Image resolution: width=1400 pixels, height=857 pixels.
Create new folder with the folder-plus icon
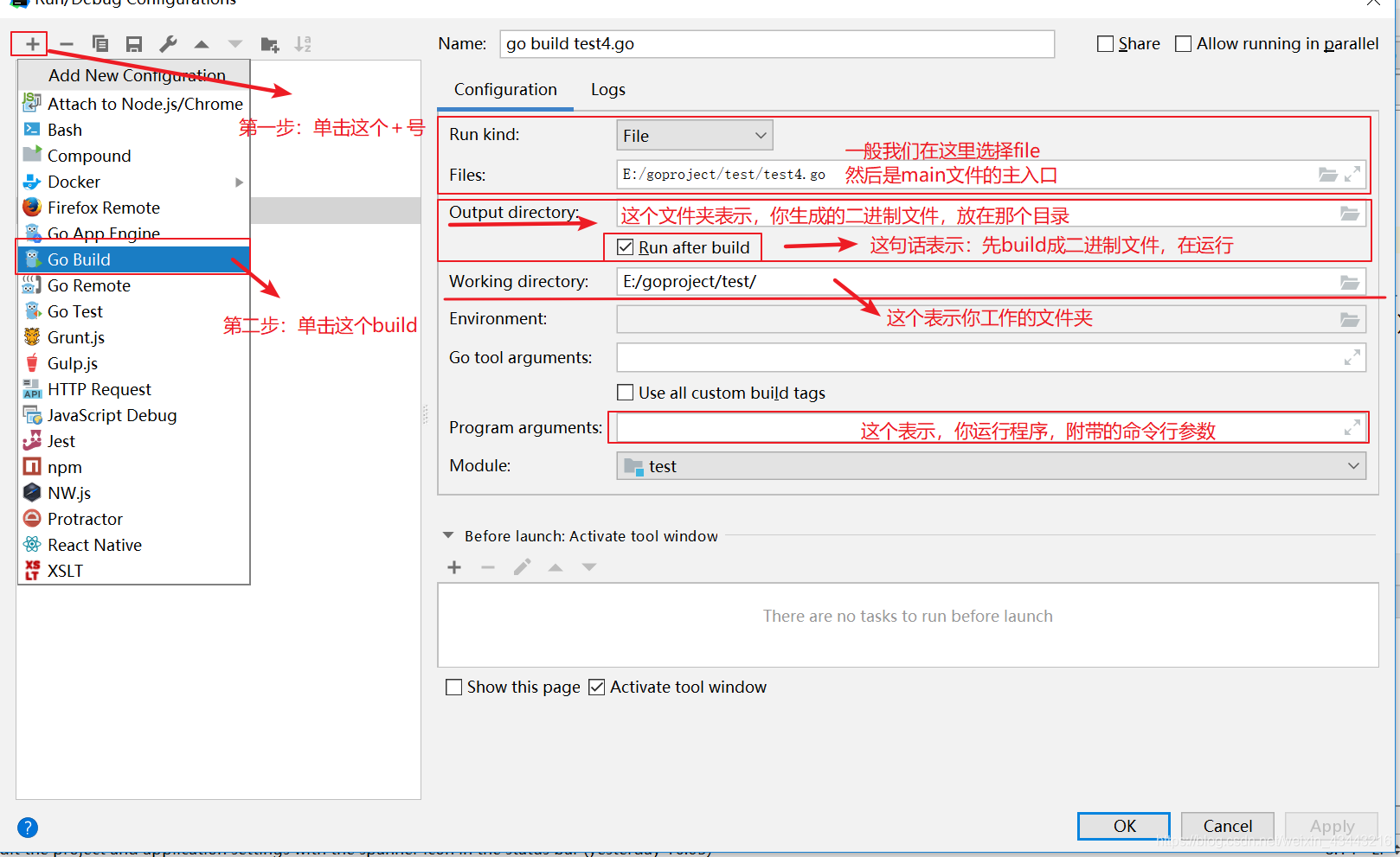point(270,44)
